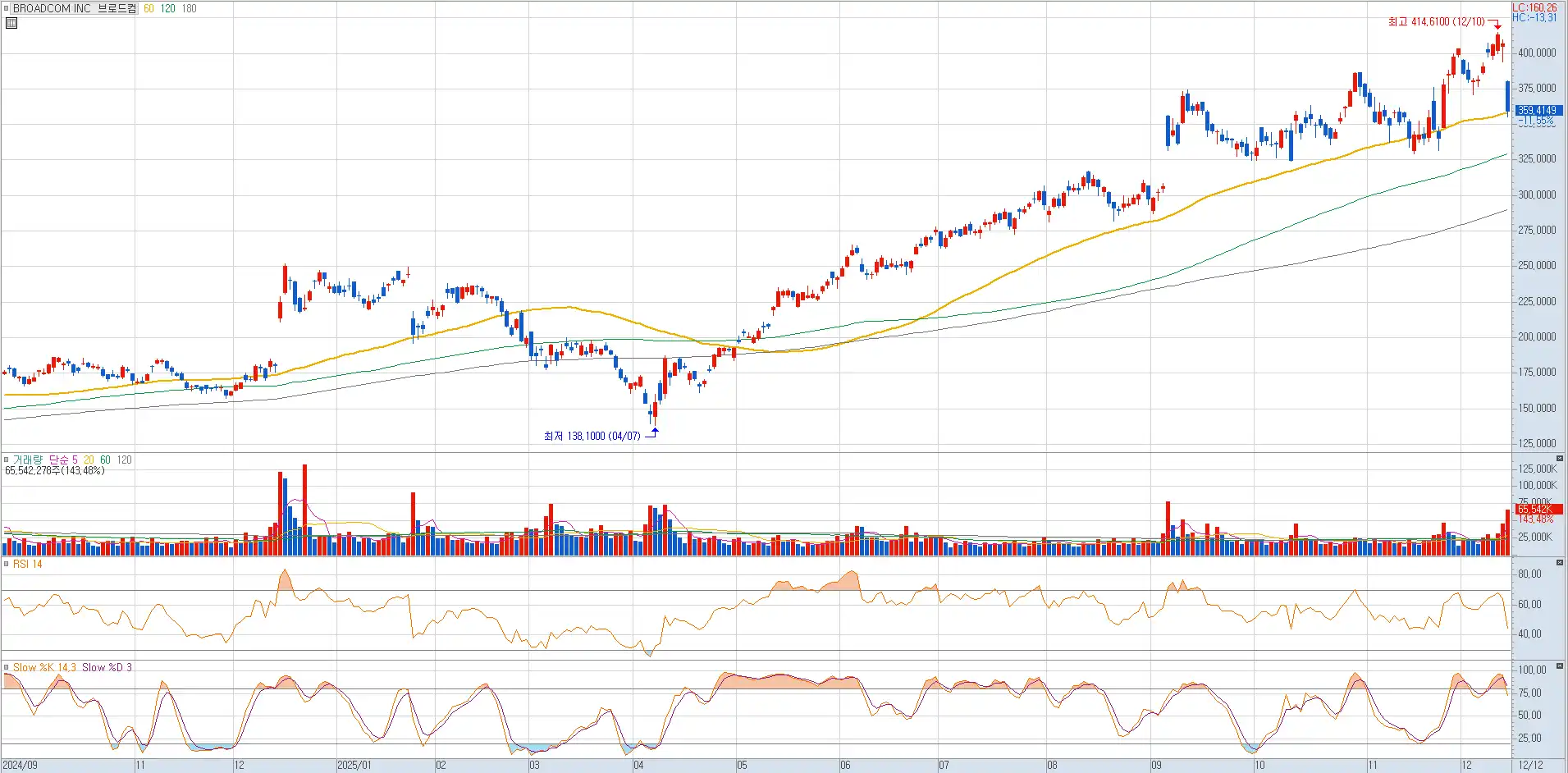The image size is (1568, 773).
Task: Click the 400,0000 price axis label
Action: 1536,53
